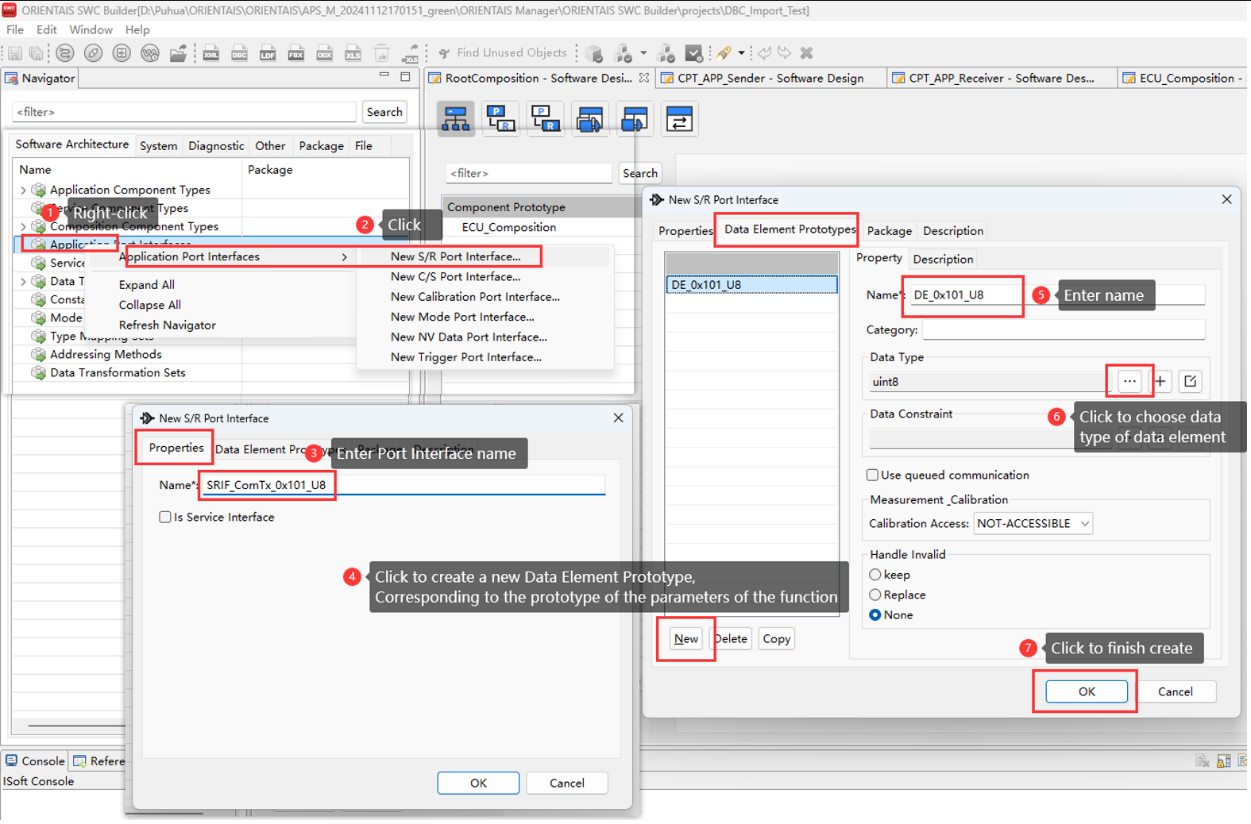This screenshot has height=824, width=1251.
Task: Choose New C/S Port Interface menu entry
Action: 455,277
